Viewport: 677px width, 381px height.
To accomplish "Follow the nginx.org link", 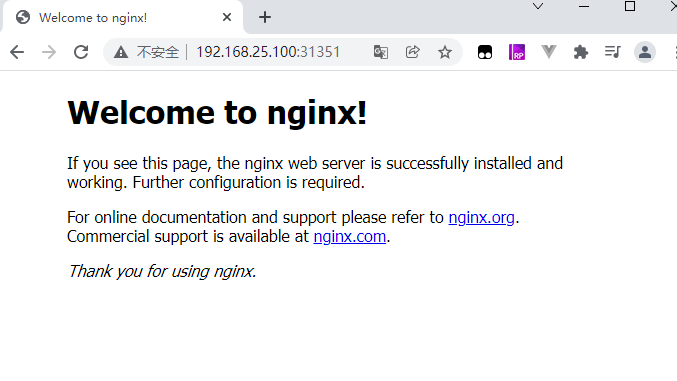I will pyautogui.click(x=481, y=217).
